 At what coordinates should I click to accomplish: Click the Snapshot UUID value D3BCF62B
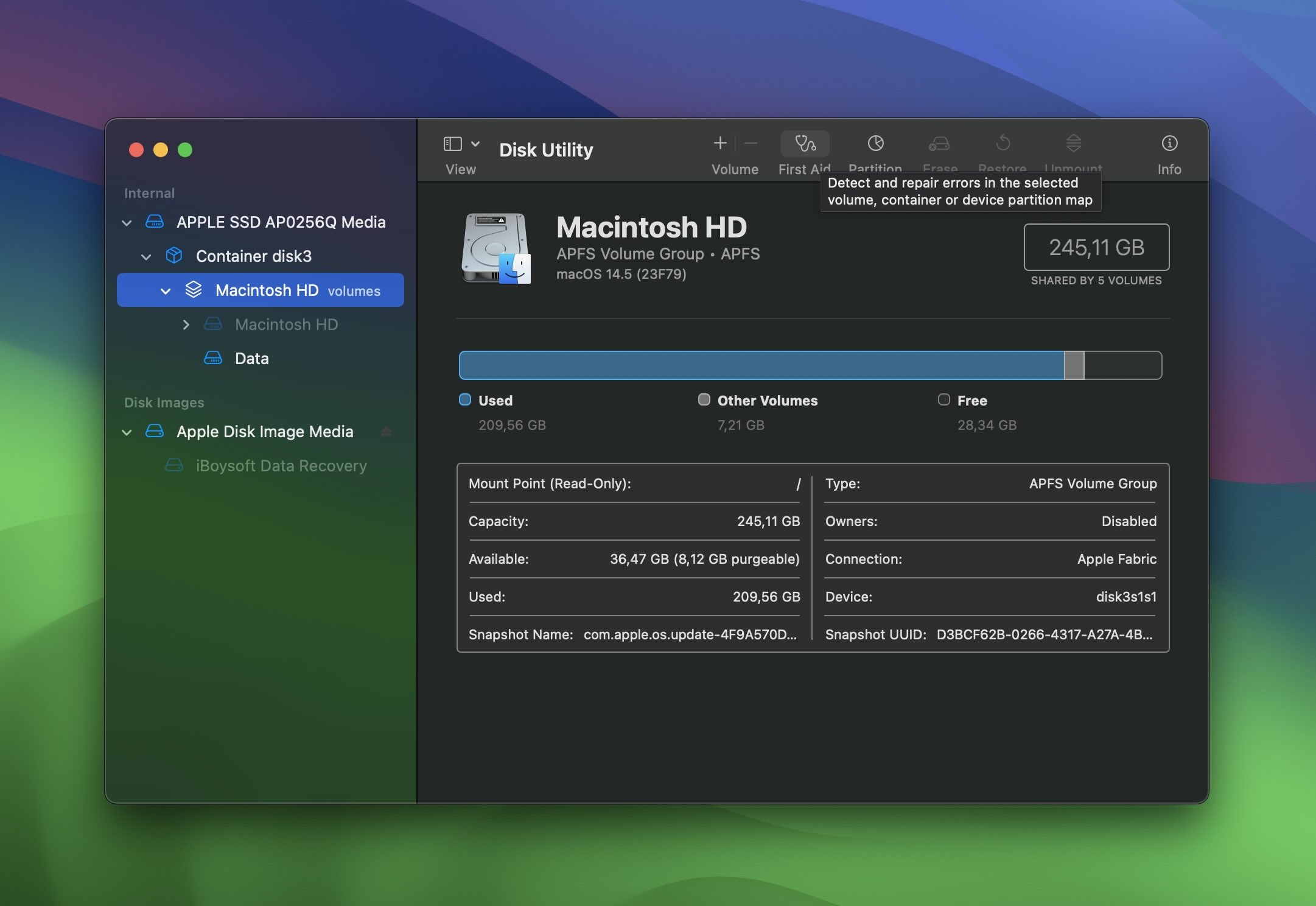pos(1045,634)
